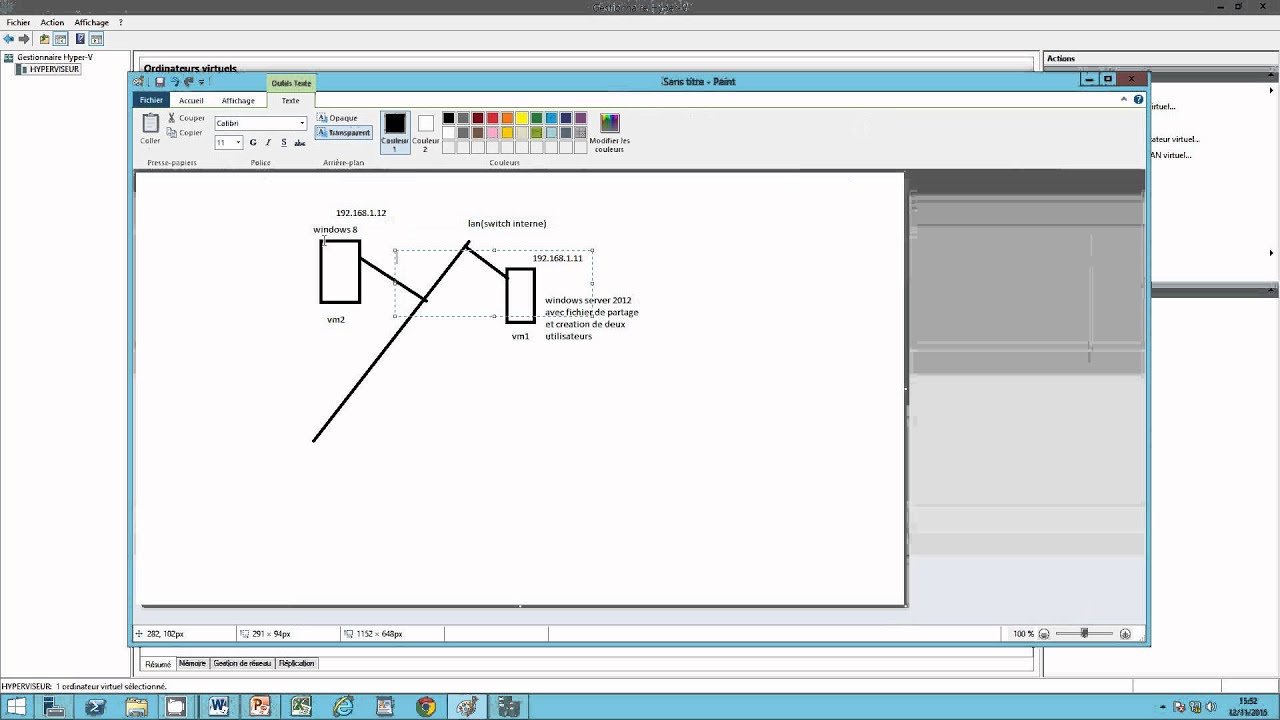This screenshot has width=1280, height=720.
Task: Click the Undo arrow in Paint title bar
Action: pyautogui.click(x=174, y=82)
